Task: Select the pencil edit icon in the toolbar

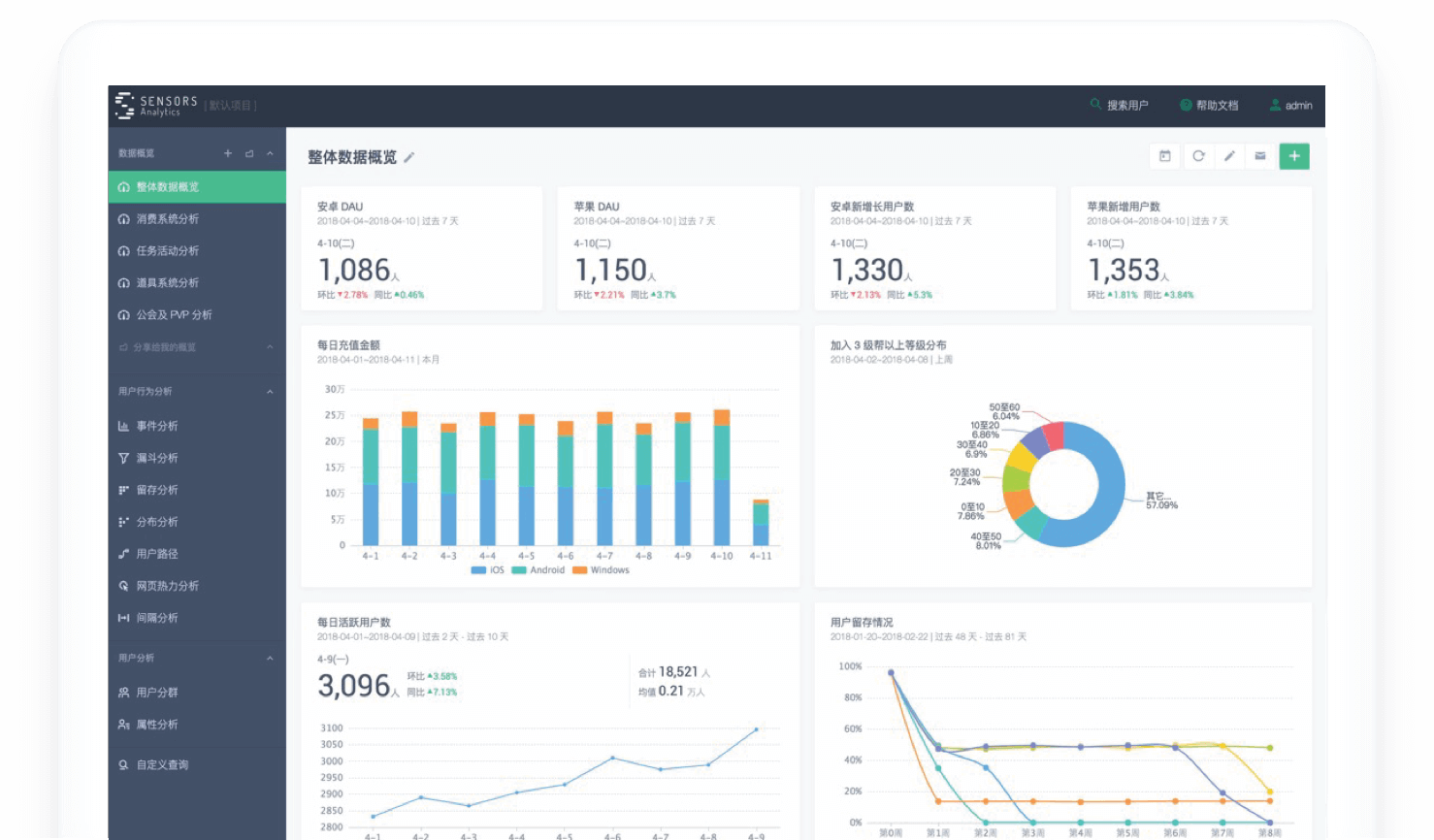Action: [1229, 156]
